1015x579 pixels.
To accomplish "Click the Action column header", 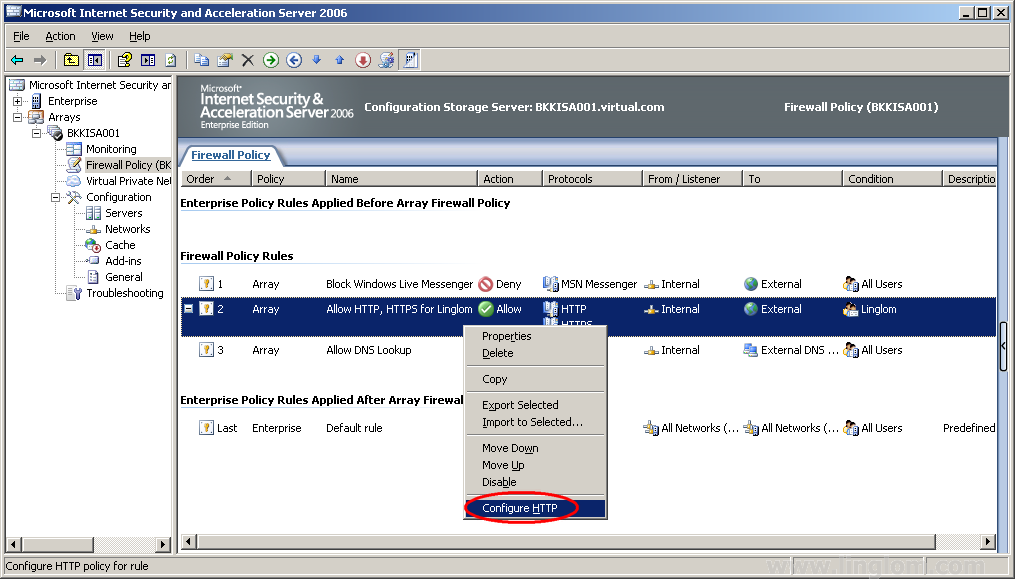I will coord(510,179).
